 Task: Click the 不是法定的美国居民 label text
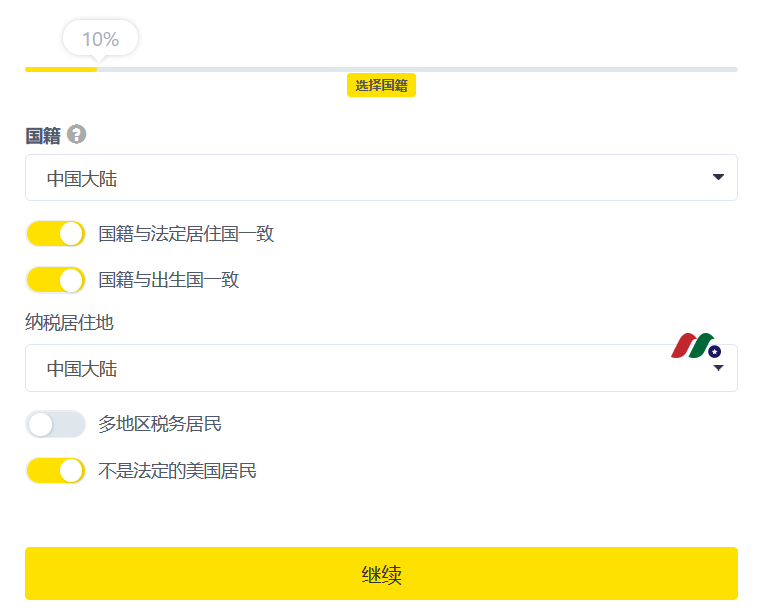pyautogui.click(x=178, y=471)
